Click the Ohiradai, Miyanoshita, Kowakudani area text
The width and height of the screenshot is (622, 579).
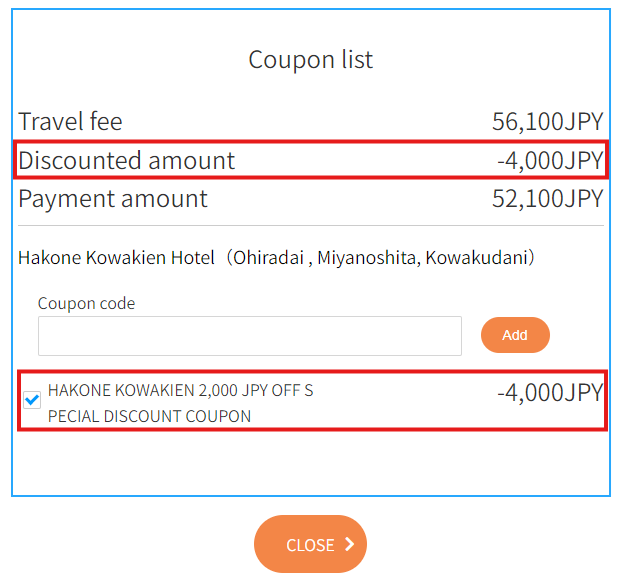380,258
